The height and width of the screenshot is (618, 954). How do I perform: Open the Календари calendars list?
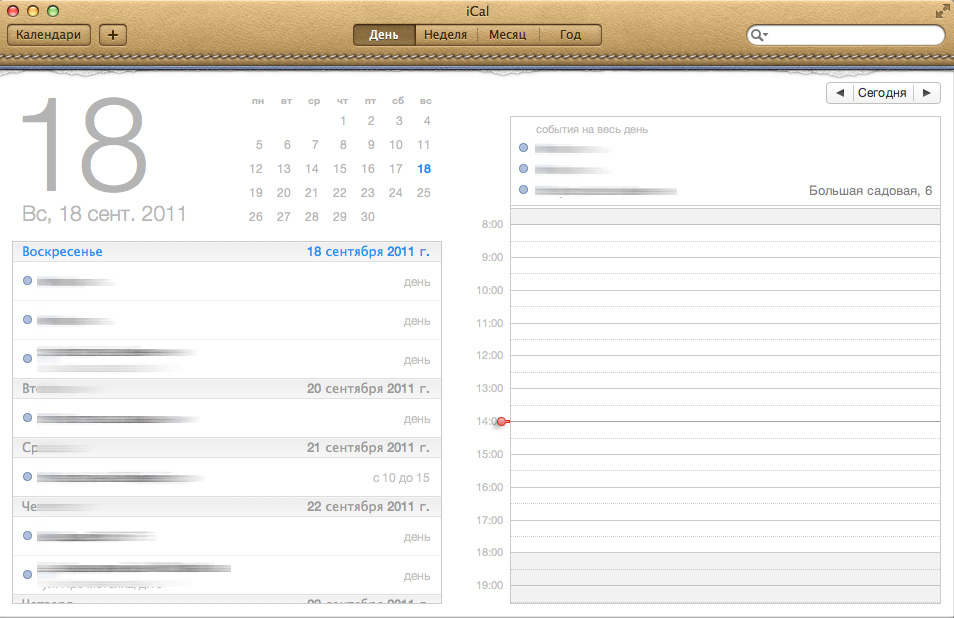point(48,35)
